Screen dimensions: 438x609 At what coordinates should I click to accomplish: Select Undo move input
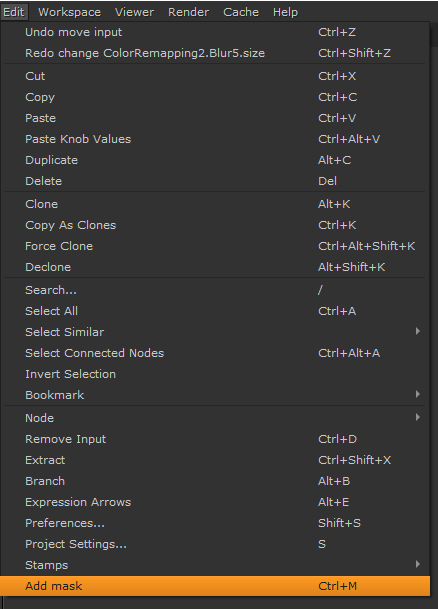click(215, 32)
